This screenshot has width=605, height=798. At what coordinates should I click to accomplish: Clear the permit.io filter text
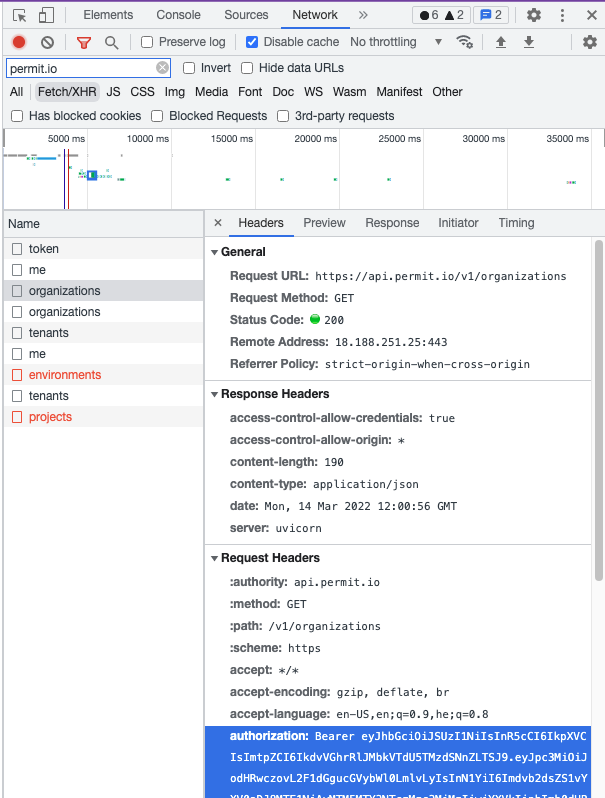[x=162, y=68]
